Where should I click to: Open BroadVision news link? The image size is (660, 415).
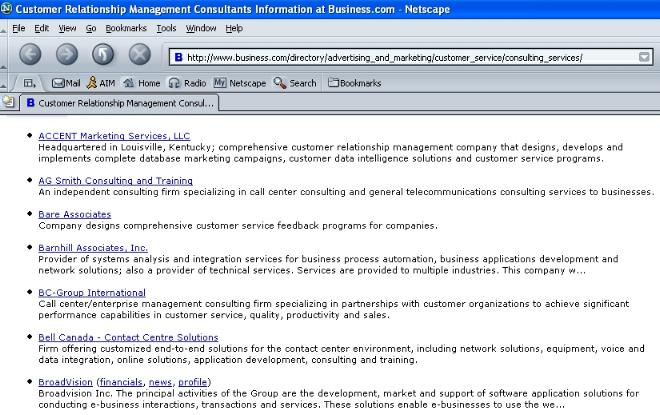pyautogui.click(x=160, y=382)
